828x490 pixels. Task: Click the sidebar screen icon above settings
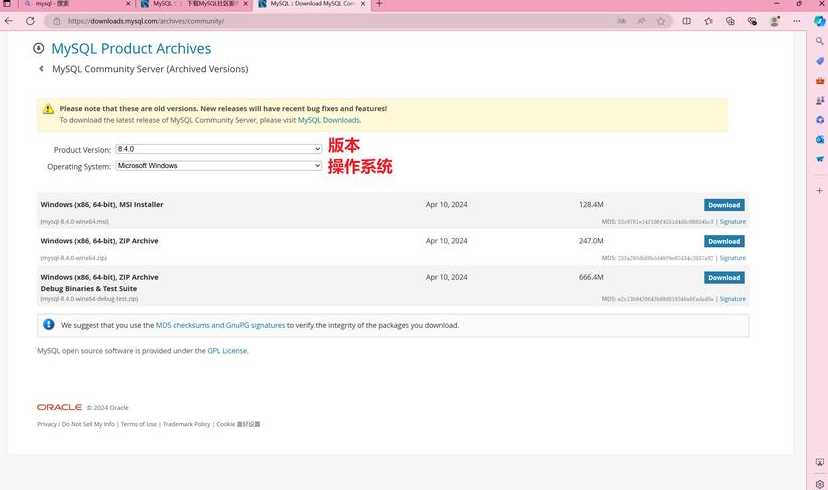tap(820, 463)
